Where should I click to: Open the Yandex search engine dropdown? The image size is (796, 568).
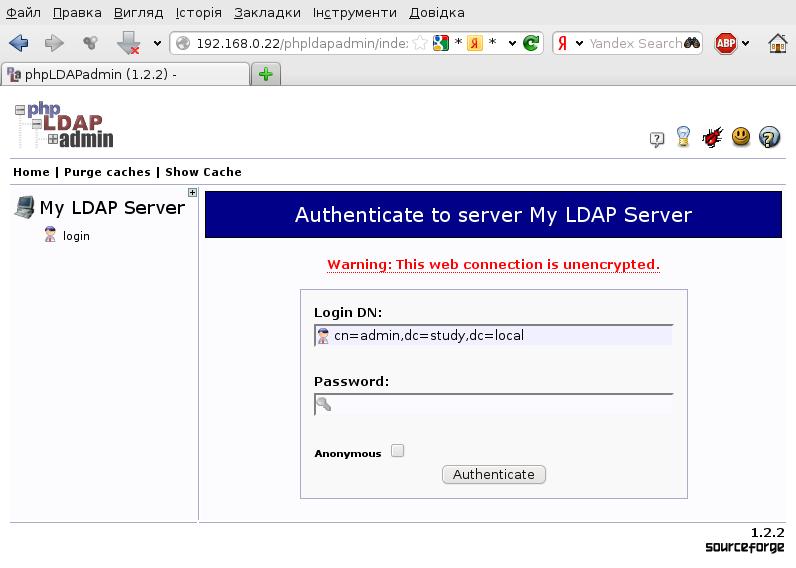tap(579, 44)
